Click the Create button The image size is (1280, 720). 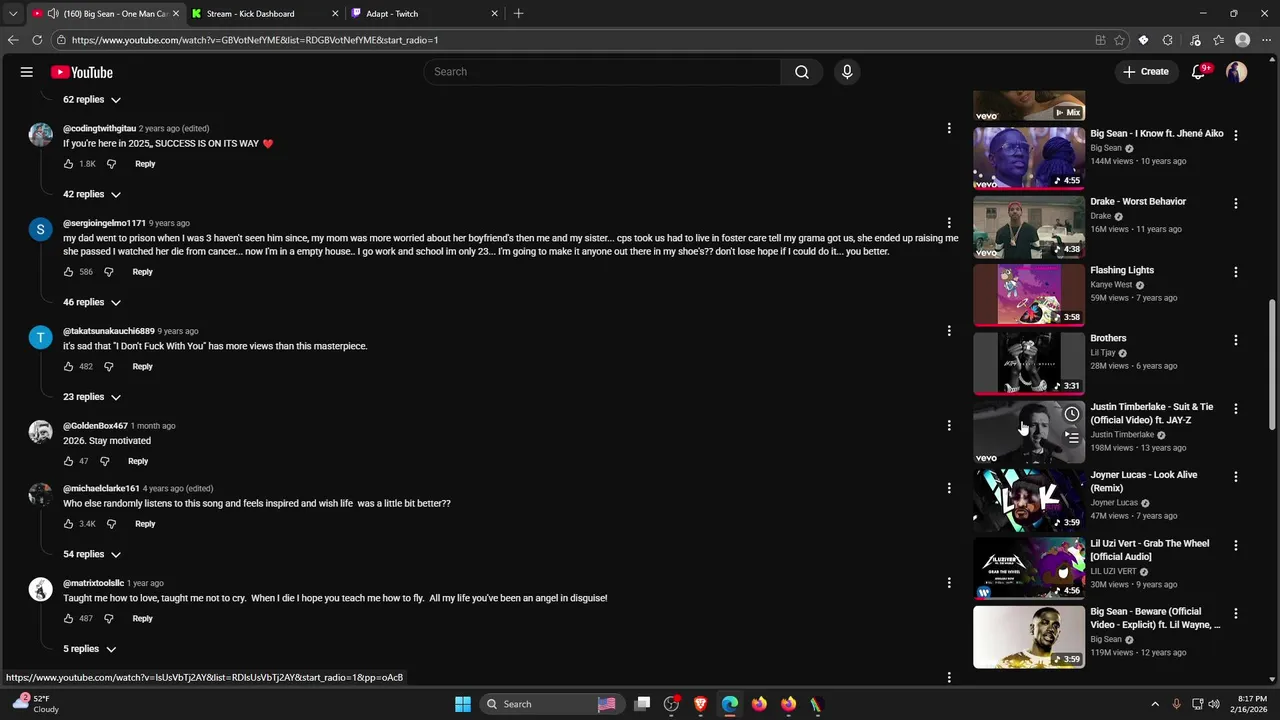[x=1146, y=72]
